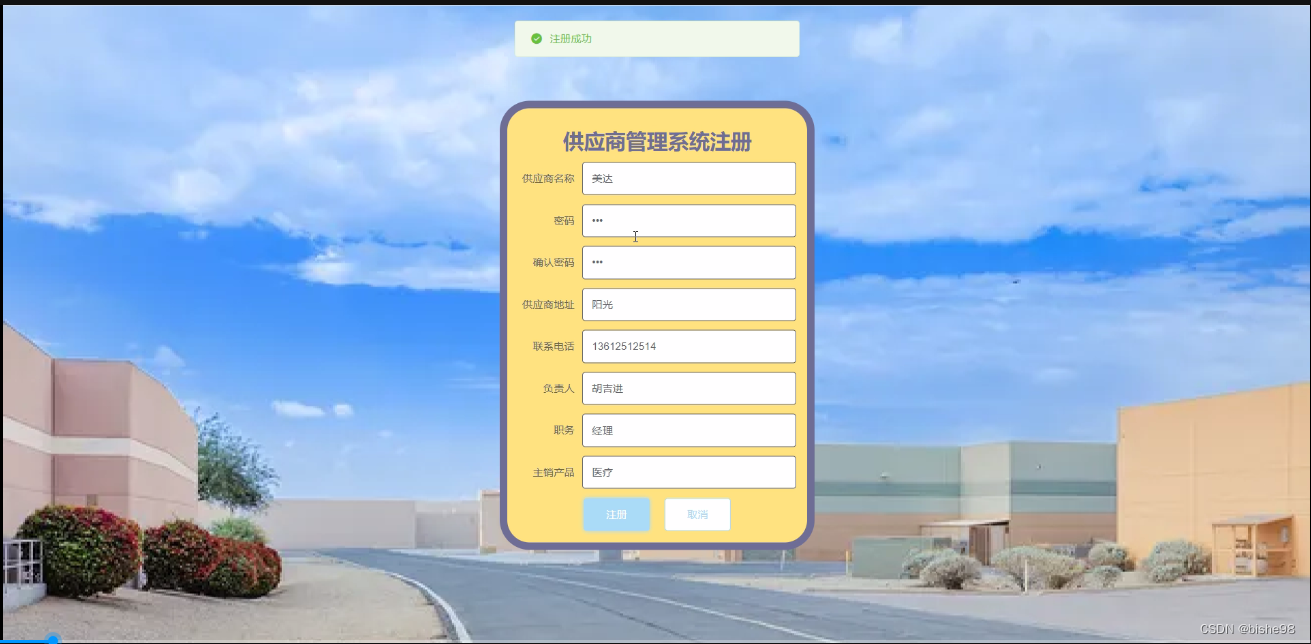1311x644 pixels.
Task: Cancel registration with 取消 button
Action: coord(698,515)
